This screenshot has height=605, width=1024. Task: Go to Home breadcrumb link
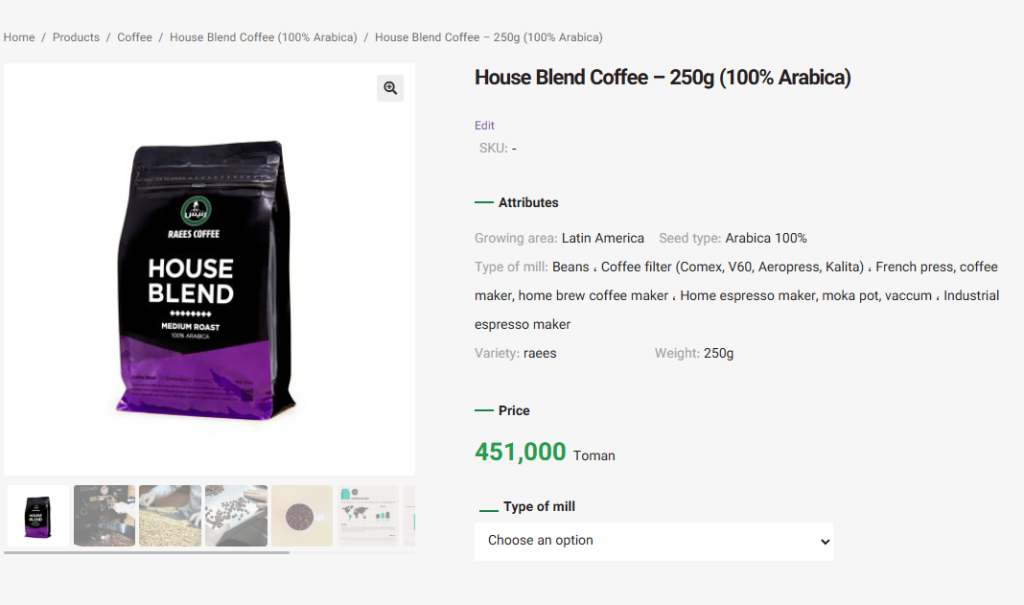point(19,37)
